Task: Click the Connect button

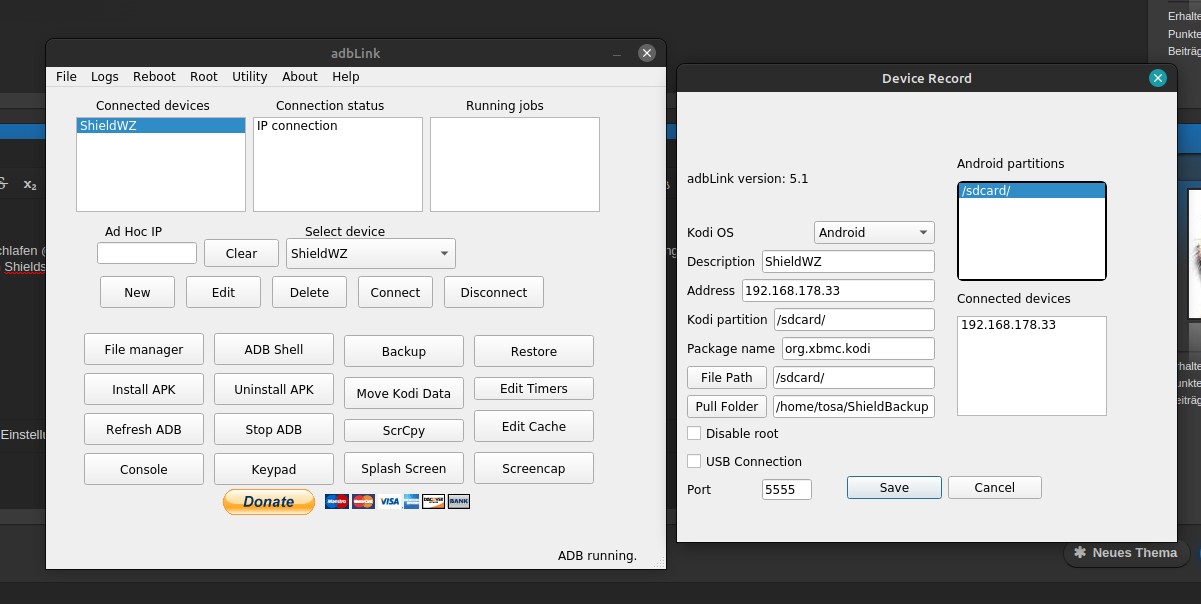Action: pos(395,292)
